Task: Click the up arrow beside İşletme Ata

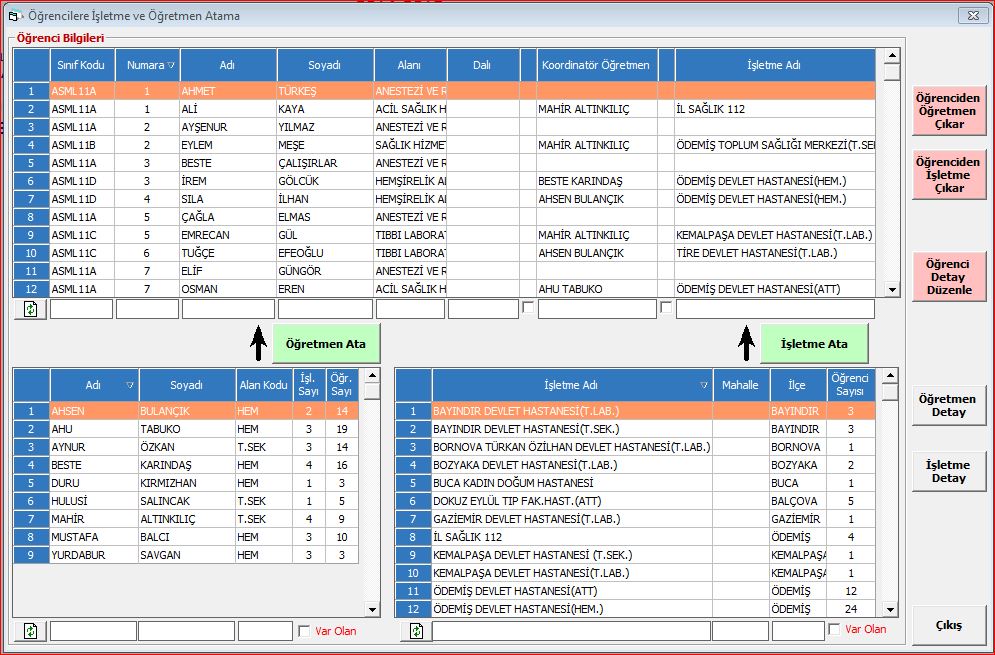Action: 746,343
